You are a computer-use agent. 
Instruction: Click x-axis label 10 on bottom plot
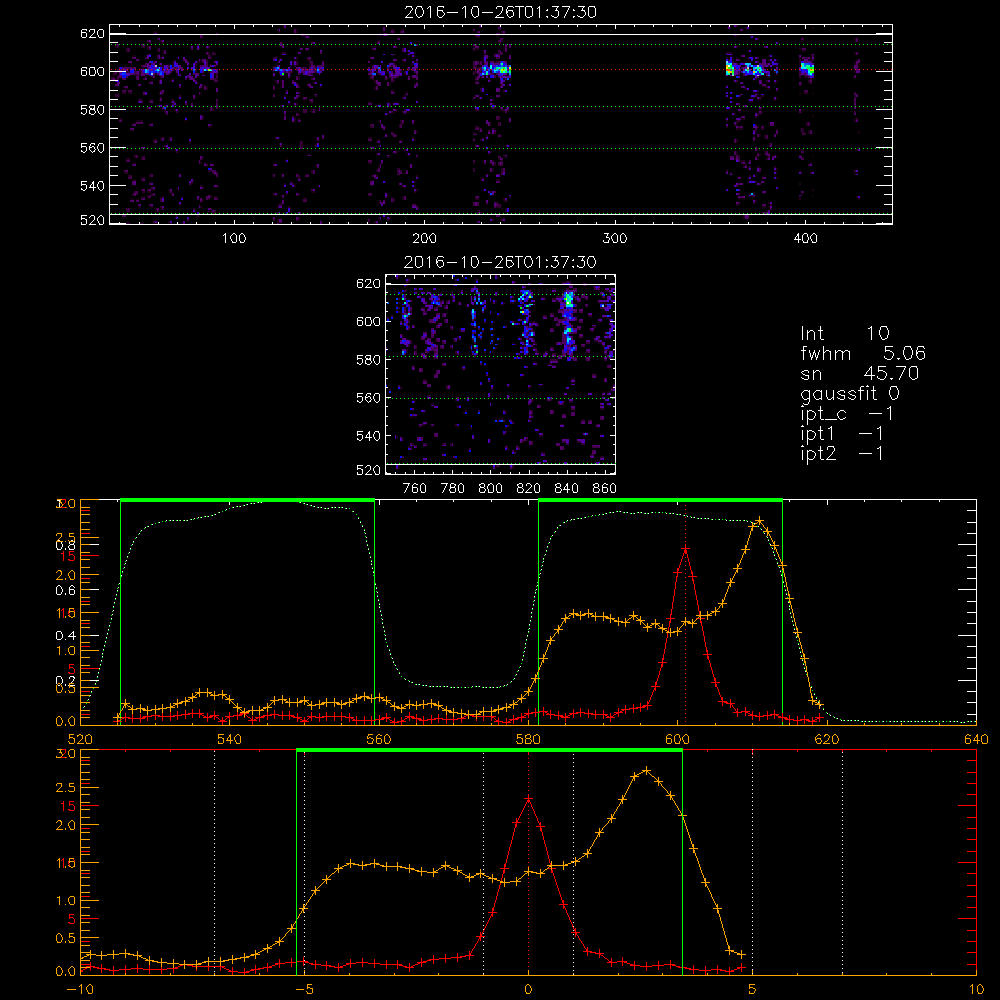[976, 990]
